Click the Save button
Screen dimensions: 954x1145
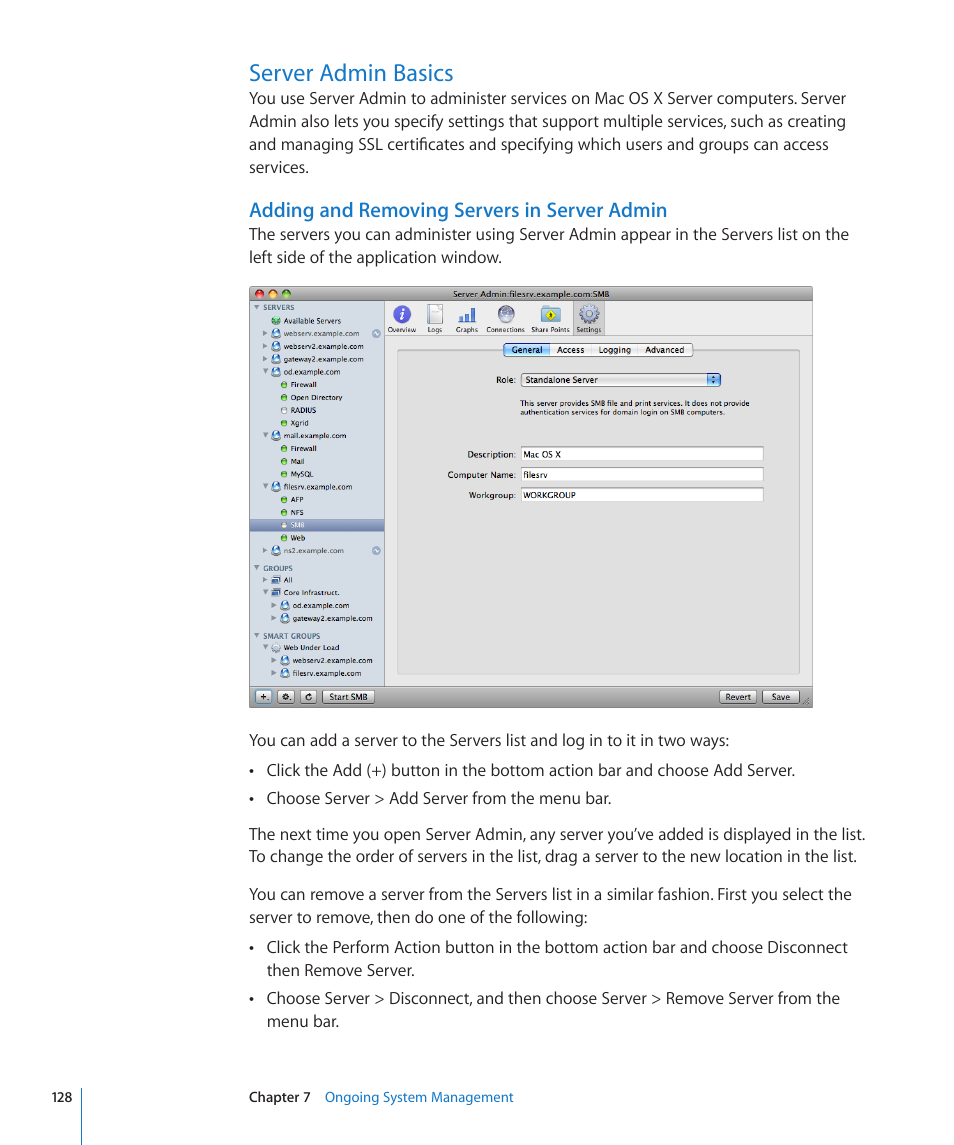coord(781,697)
